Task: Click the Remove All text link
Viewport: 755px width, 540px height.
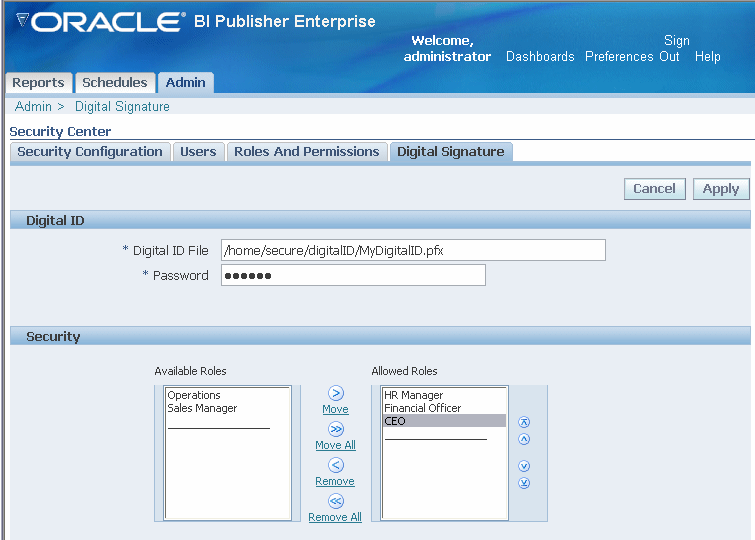Action: (x=335, y=517)
